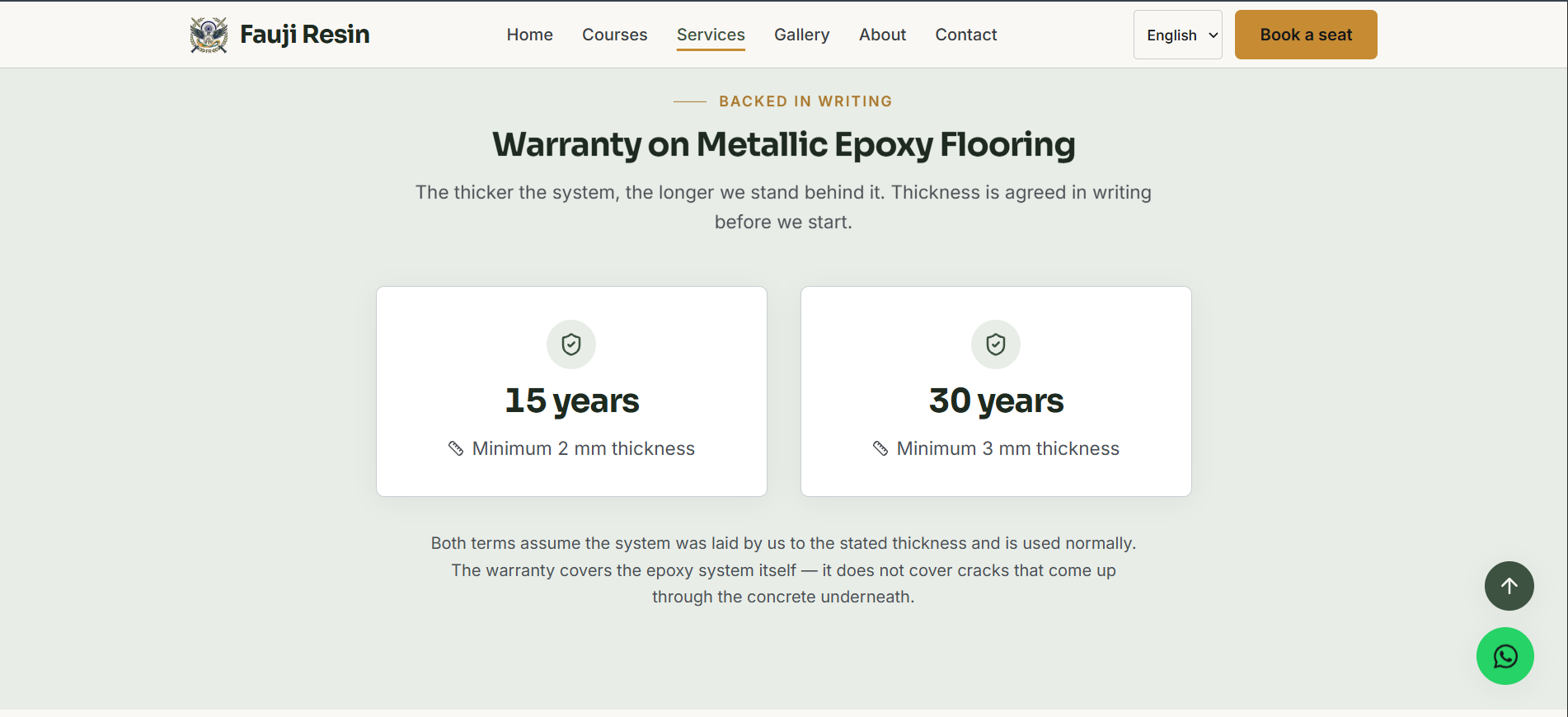Click the back-to-top arrow button

(x=1509, y=586)
